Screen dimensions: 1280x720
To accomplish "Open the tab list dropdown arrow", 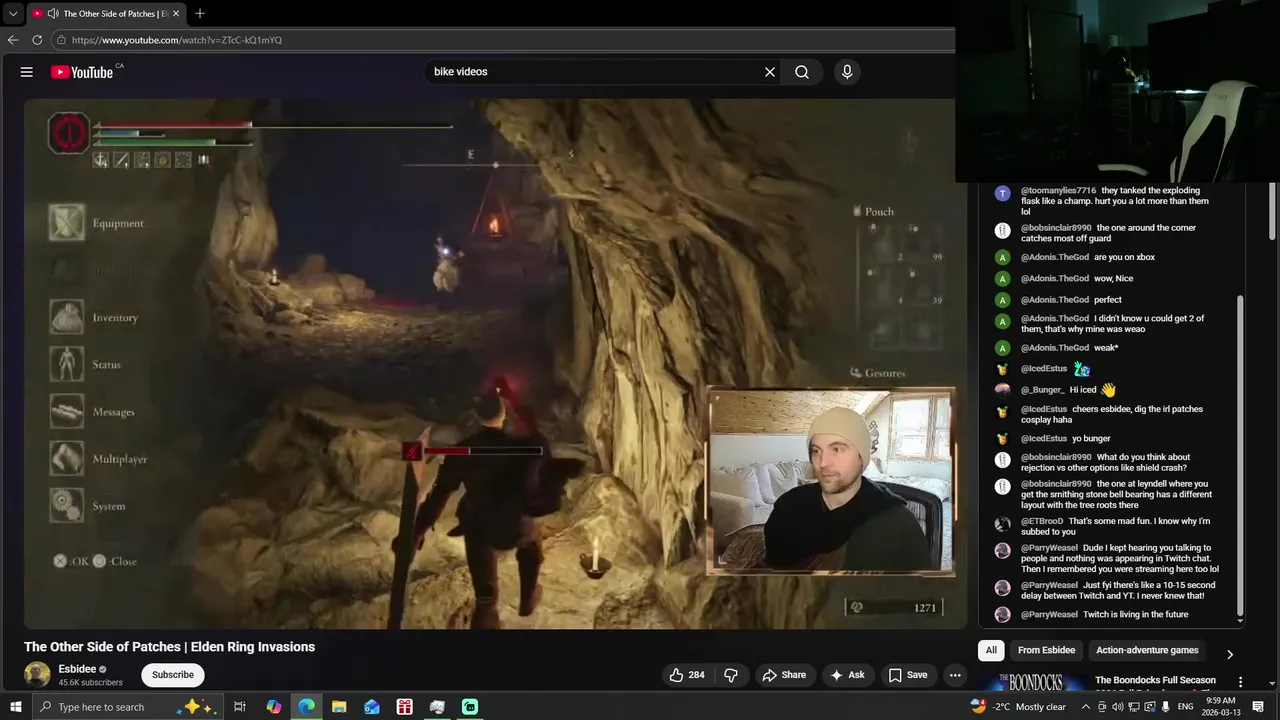I will [13, 14].
